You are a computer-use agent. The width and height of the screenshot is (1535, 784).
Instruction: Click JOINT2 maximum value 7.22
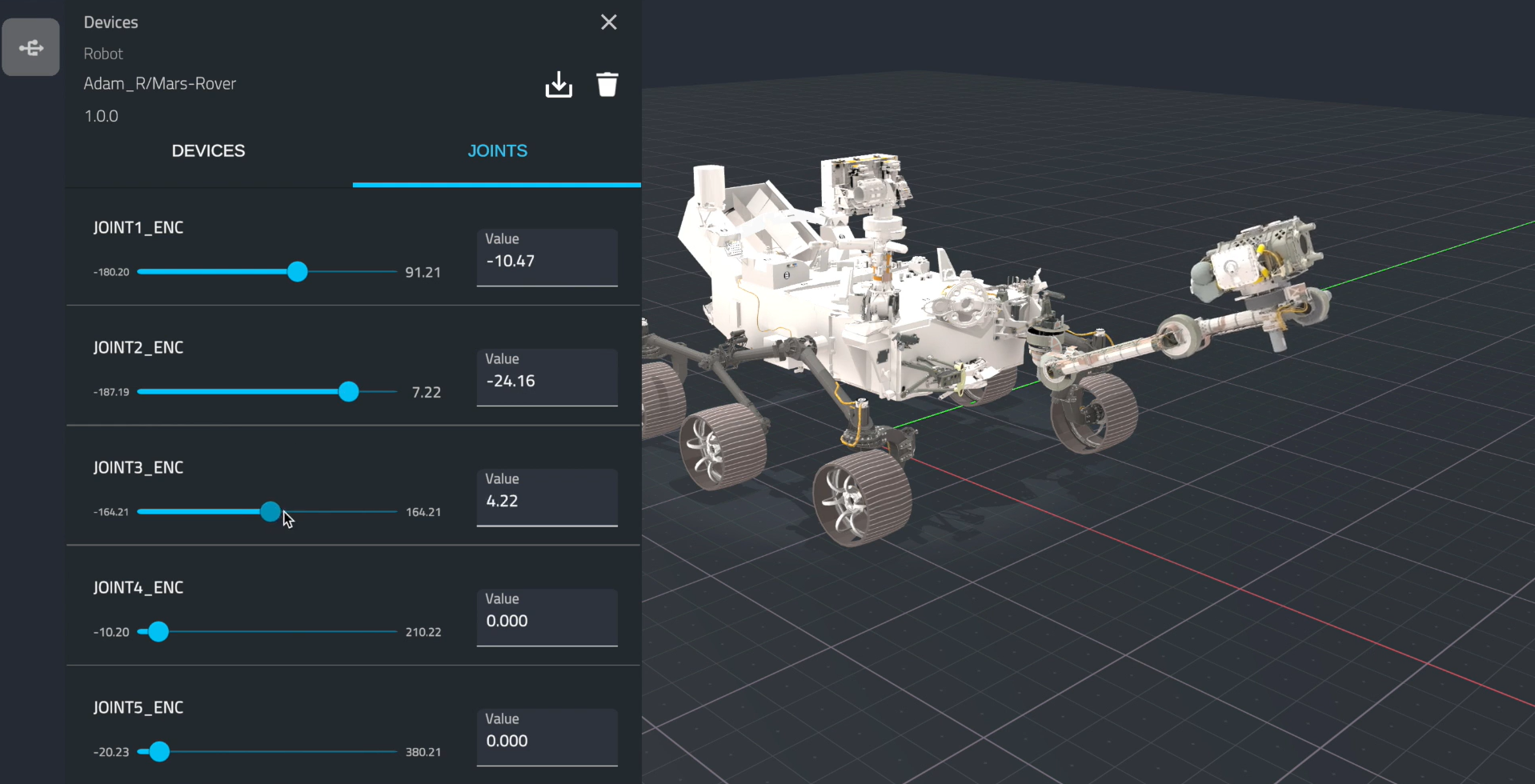point(427,393)
